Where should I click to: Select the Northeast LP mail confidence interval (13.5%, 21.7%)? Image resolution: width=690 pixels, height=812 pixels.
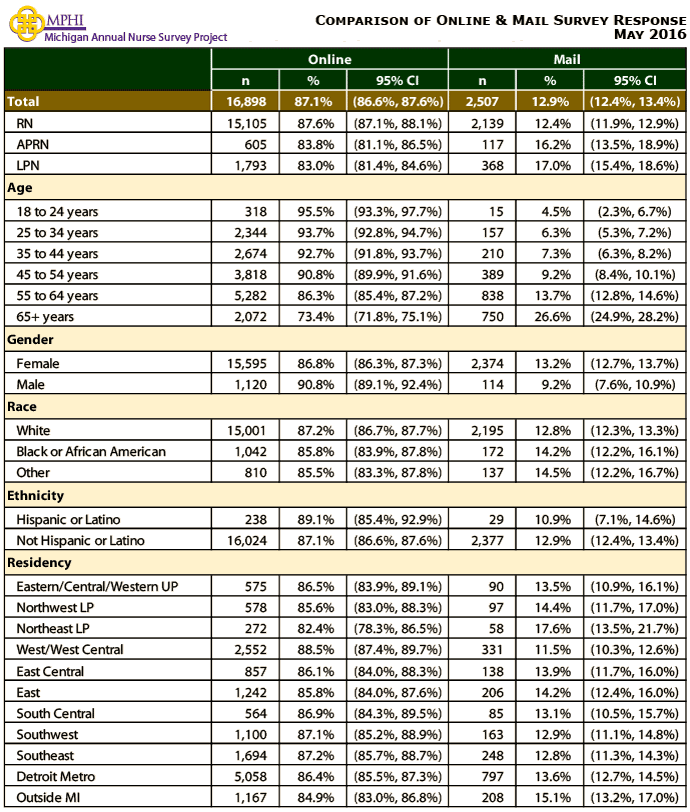635,629
